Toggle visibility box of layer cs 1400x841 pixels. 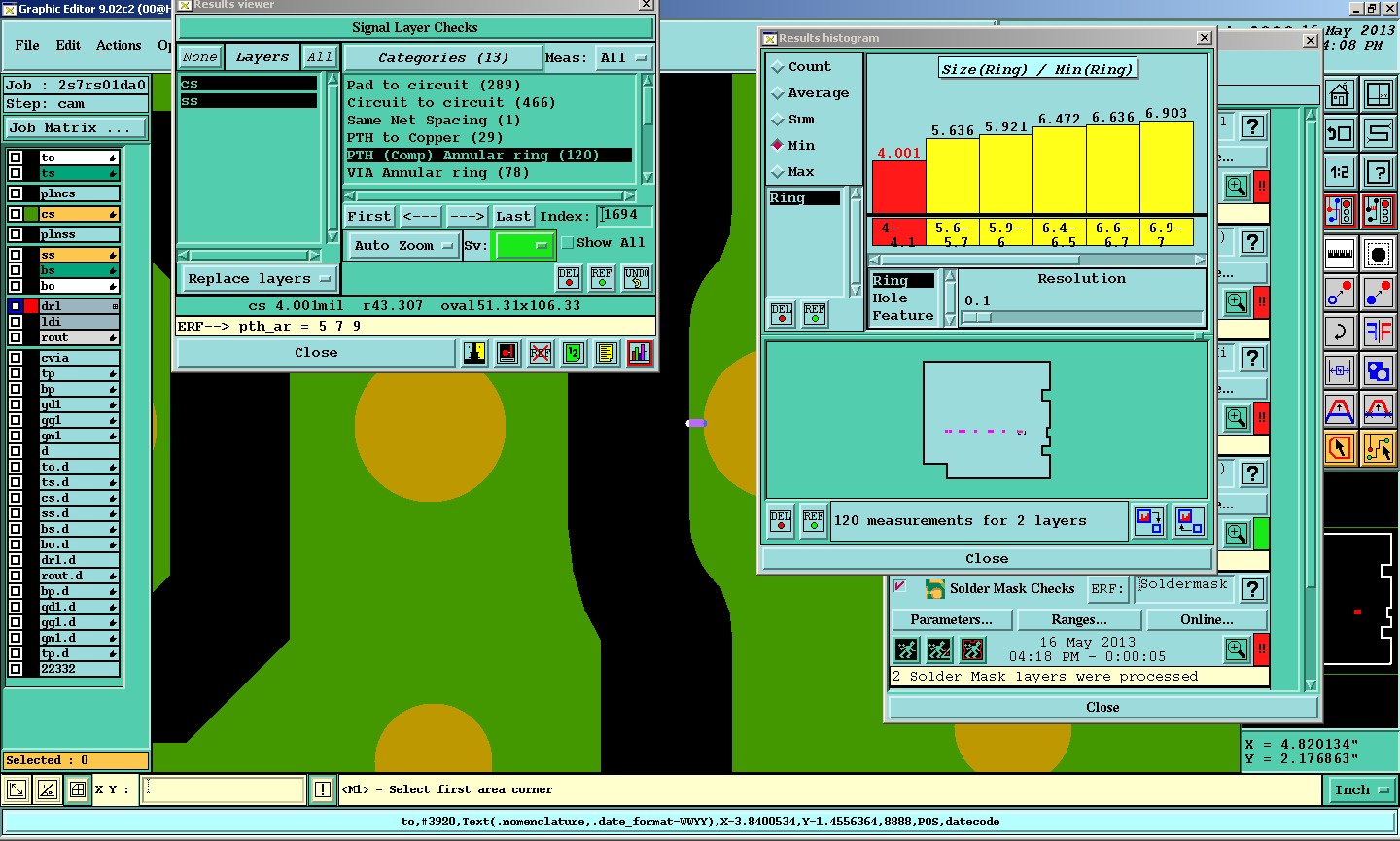pyautogui.click(x=16, y=214)
